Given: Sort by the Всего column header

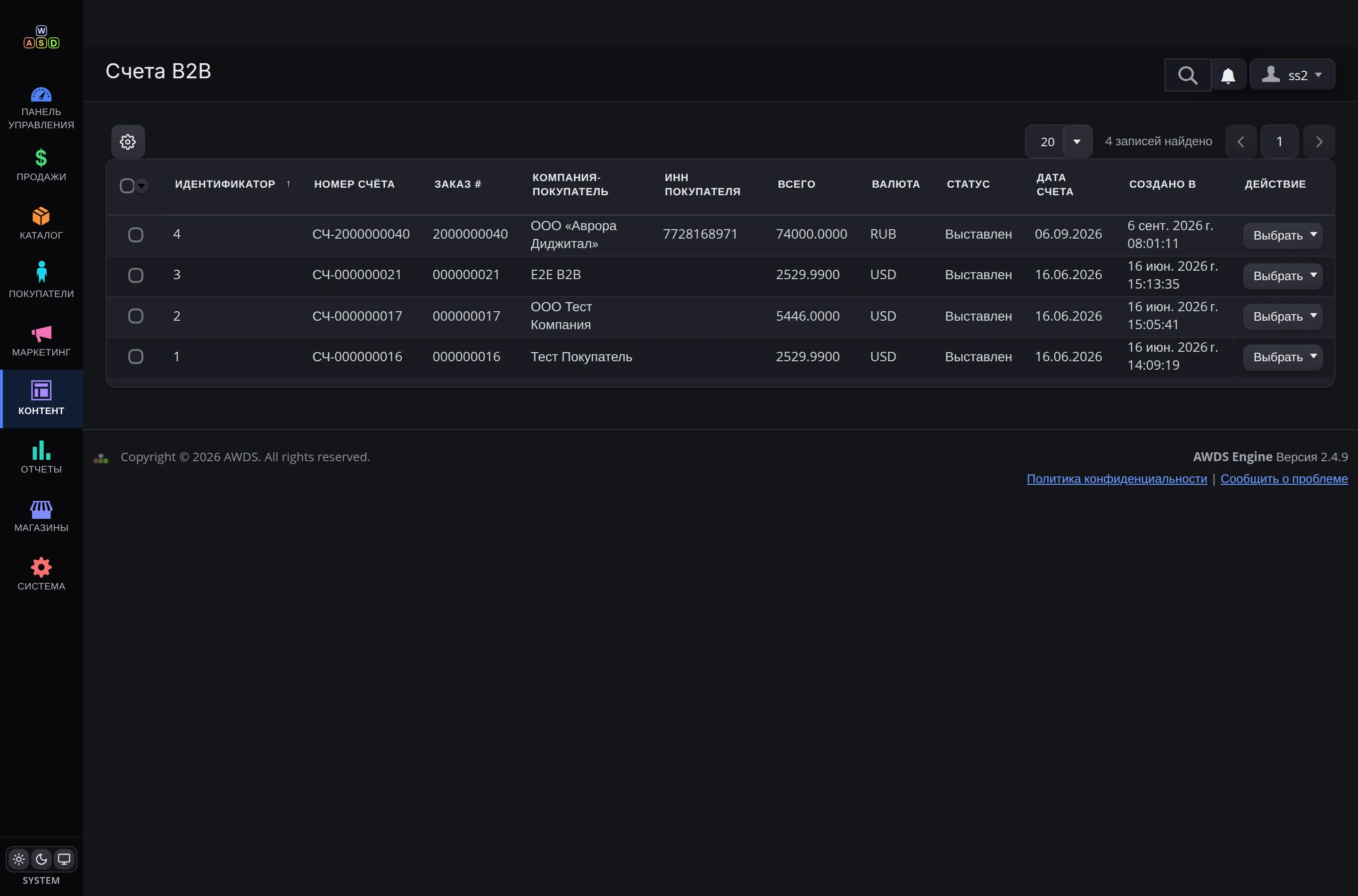Looking at the screenshot, I should point(796,184).
